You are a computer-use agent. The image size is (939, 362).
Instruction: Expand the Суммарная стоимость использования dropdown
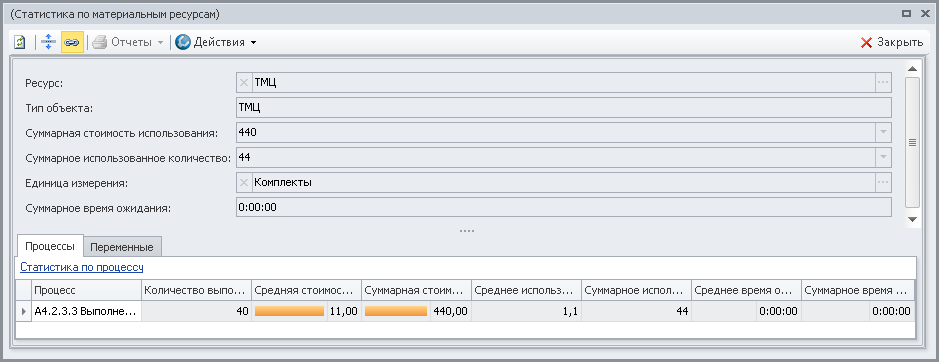pos(883,132)
